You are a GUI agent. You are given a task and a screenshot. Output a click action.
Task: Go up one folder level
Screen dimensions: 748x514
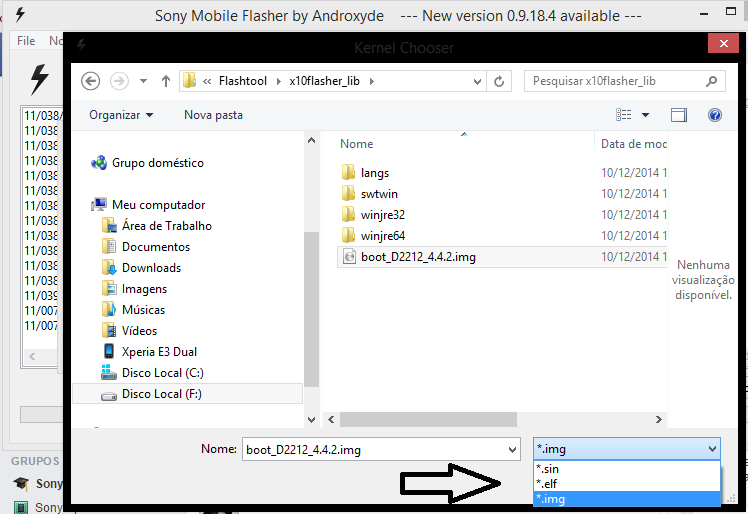tap(166, 81)
